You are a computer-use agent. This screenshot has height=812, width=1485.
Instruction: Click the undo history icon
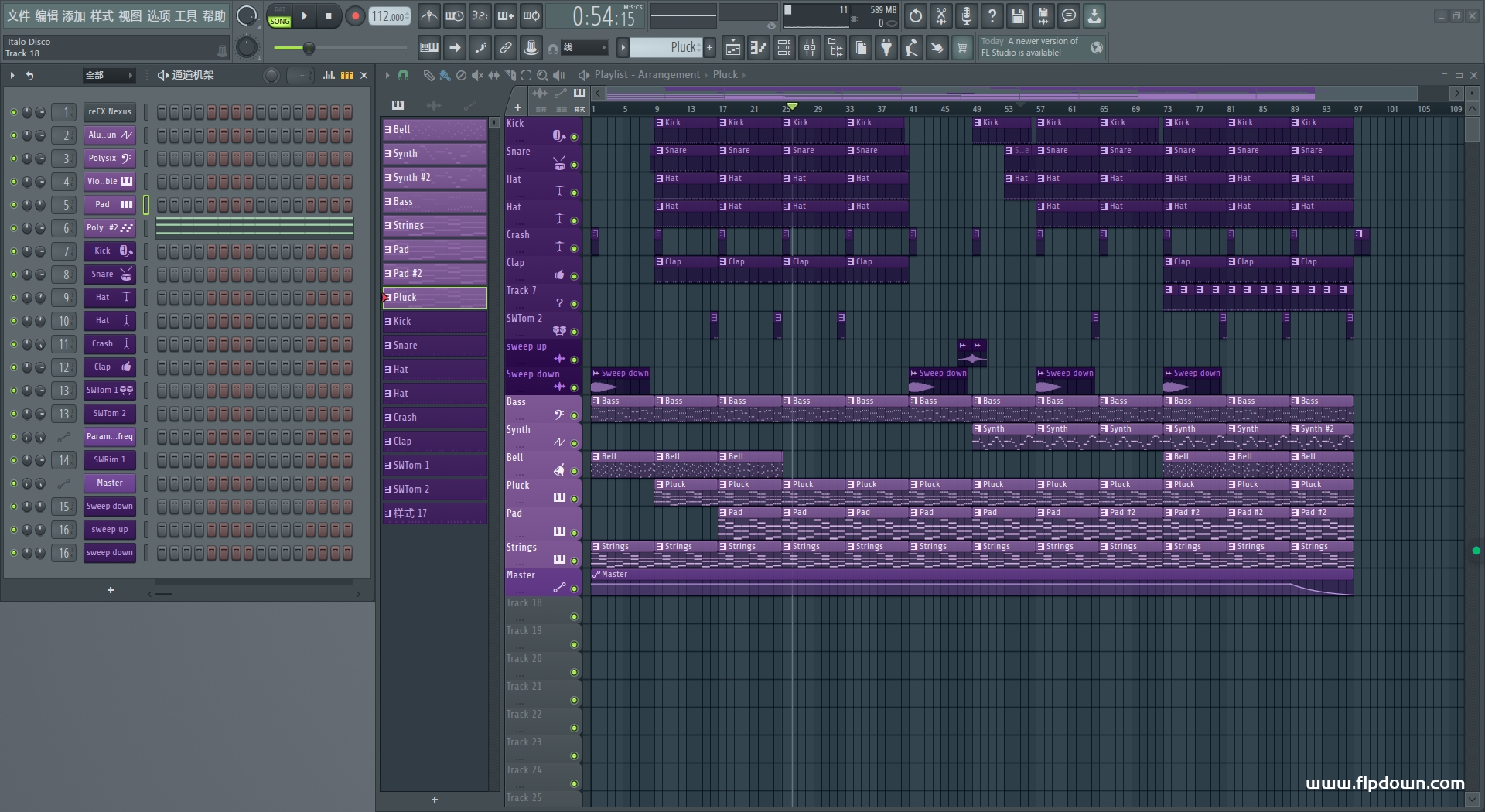tap(916, 15)
